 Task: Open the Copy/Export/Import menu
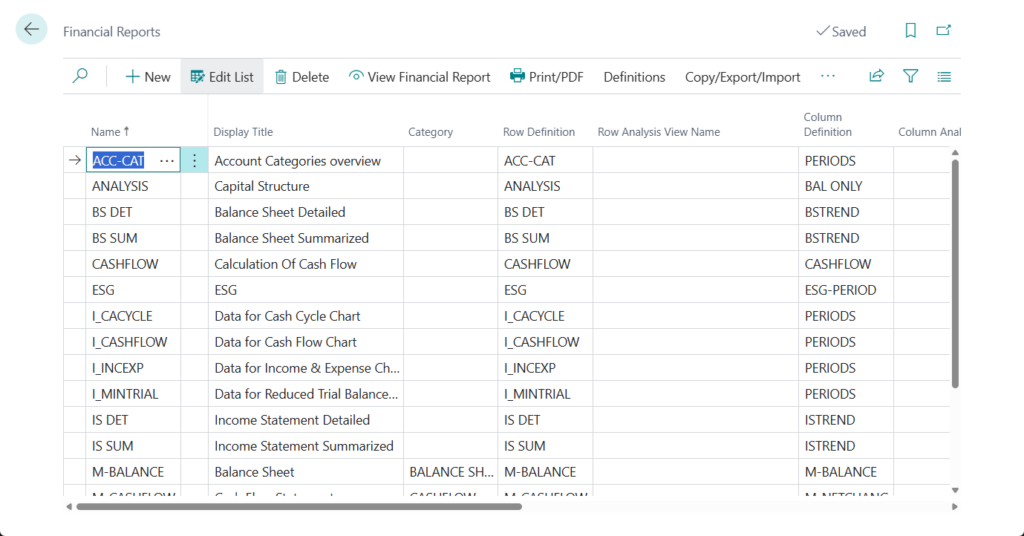point(742,77)
